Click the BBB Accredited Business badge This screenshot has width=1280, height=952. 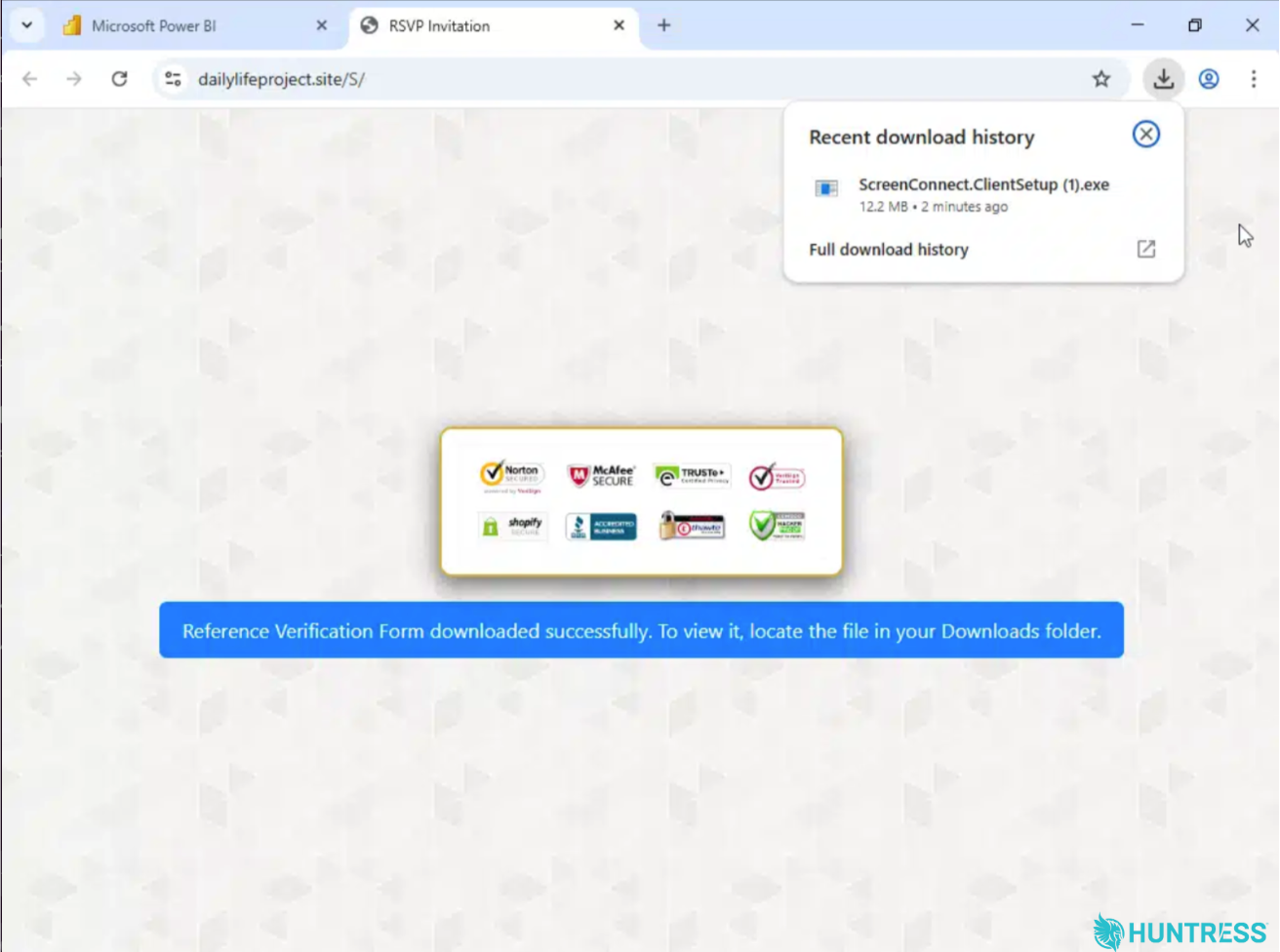pyautogui.click(x=601, y=527)
